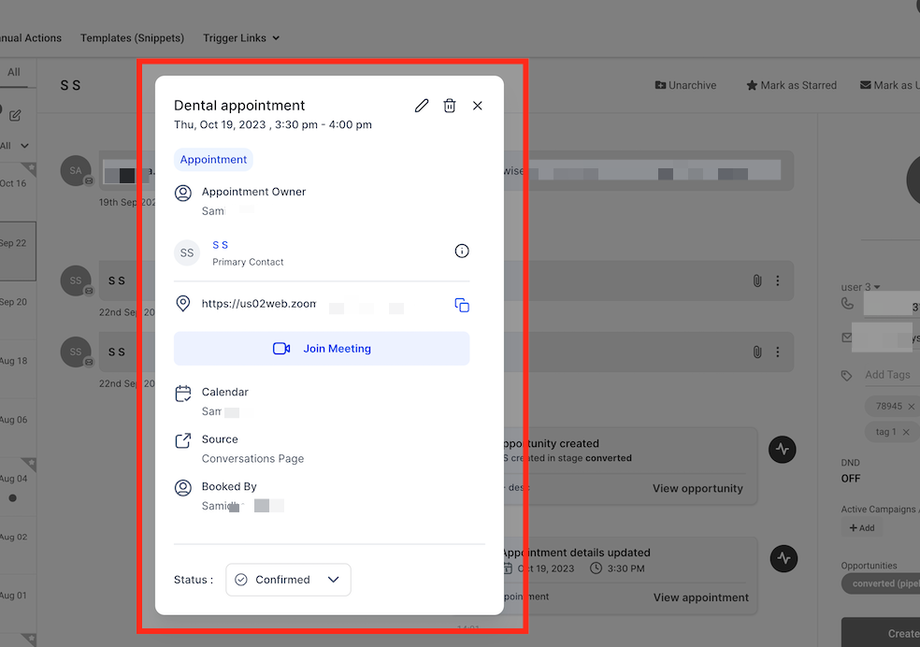This screenshot has width=920, height=647.
Task: Click Add Tags field
Action: coord(892,375)
